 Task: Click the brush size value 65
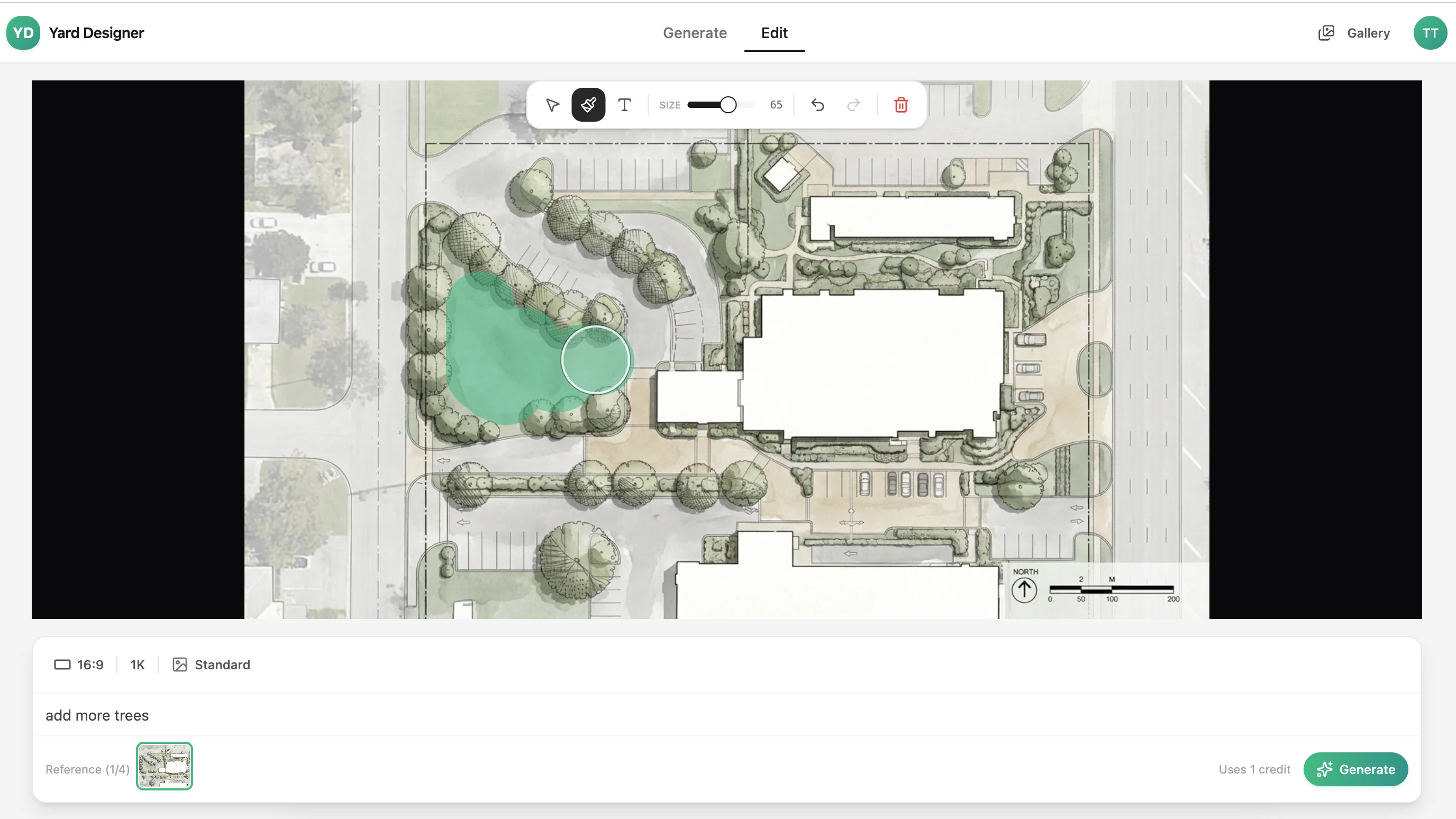click(776, 105)
